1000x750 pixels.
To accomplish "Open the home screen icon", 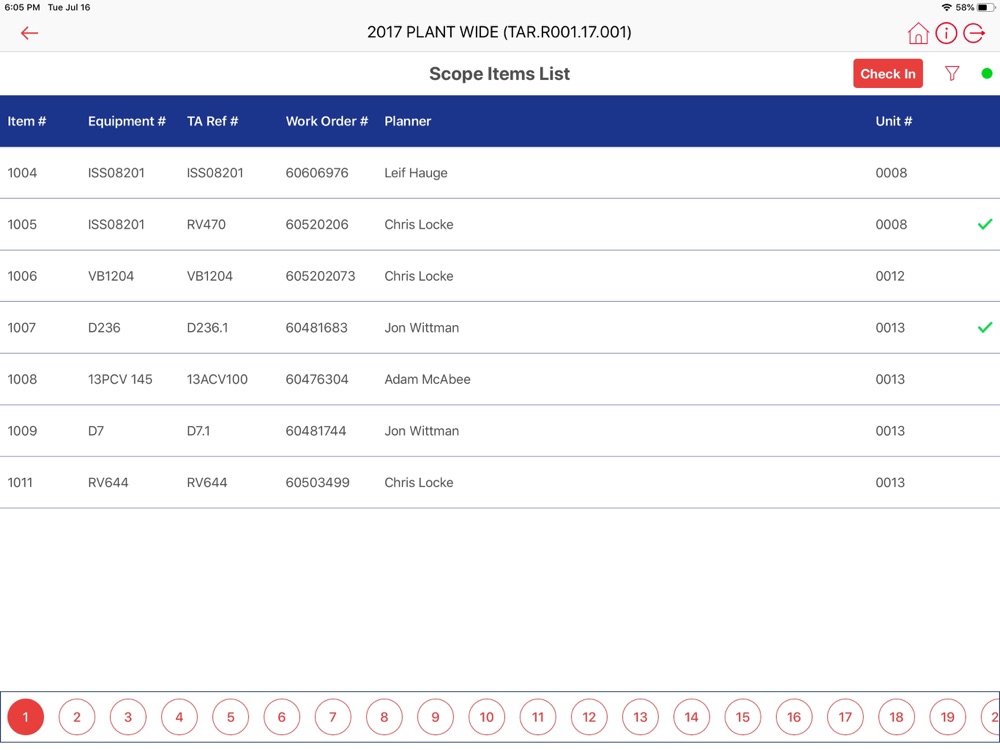I will click(918, 33).
